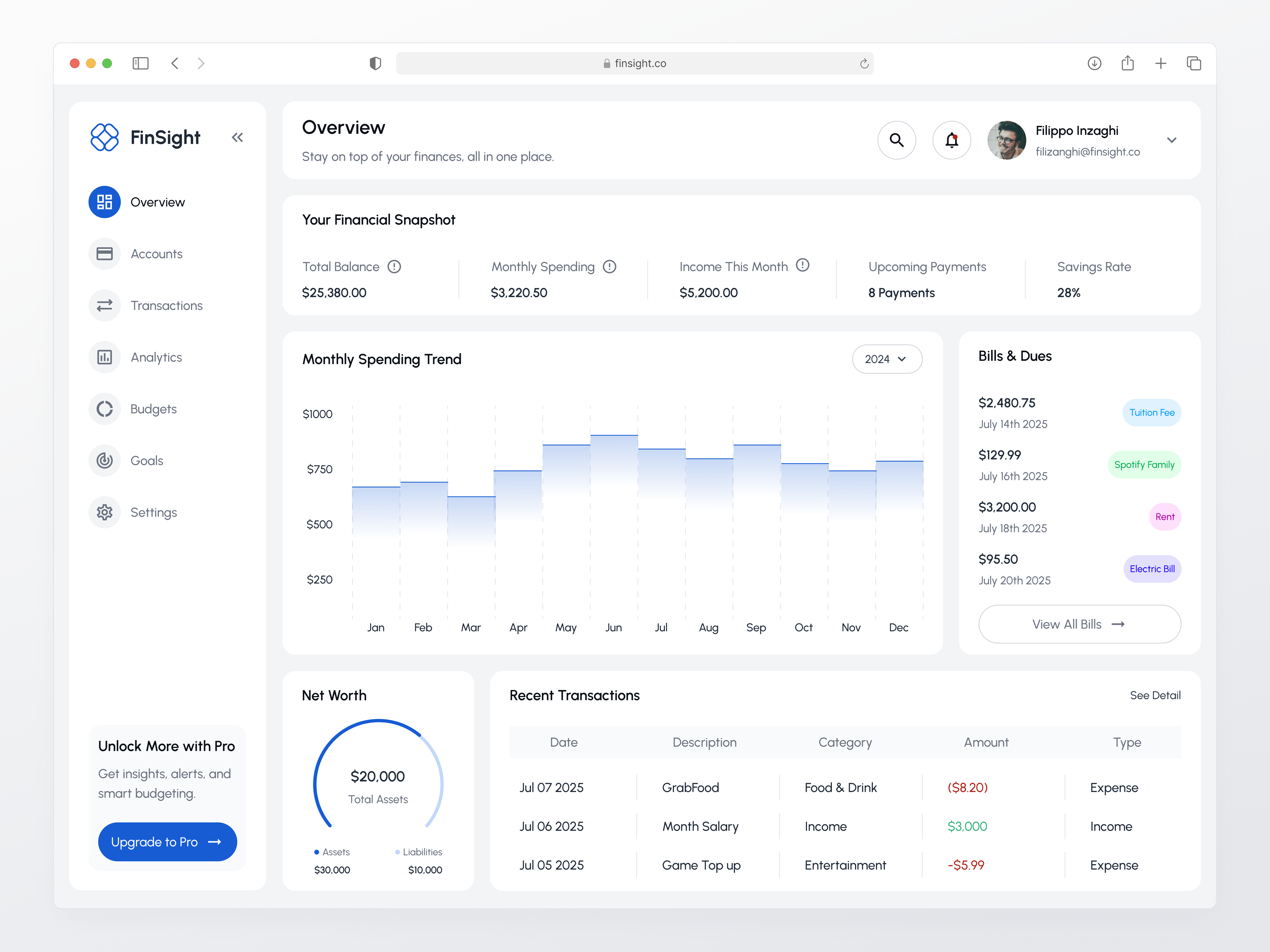The image size is (1270, 952).
Task: Open Transactions via its arrows icon
Action: point(105,305)
